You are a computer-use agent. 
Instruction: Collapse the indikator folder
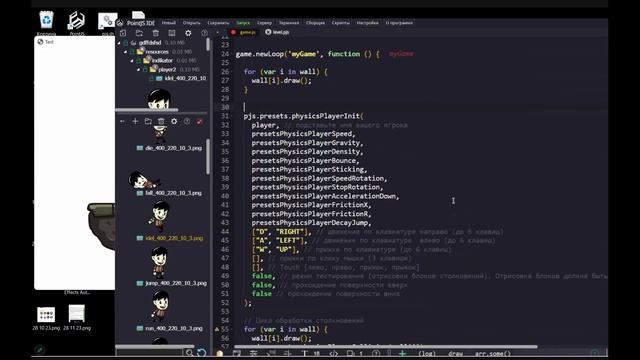click(132, 61)
